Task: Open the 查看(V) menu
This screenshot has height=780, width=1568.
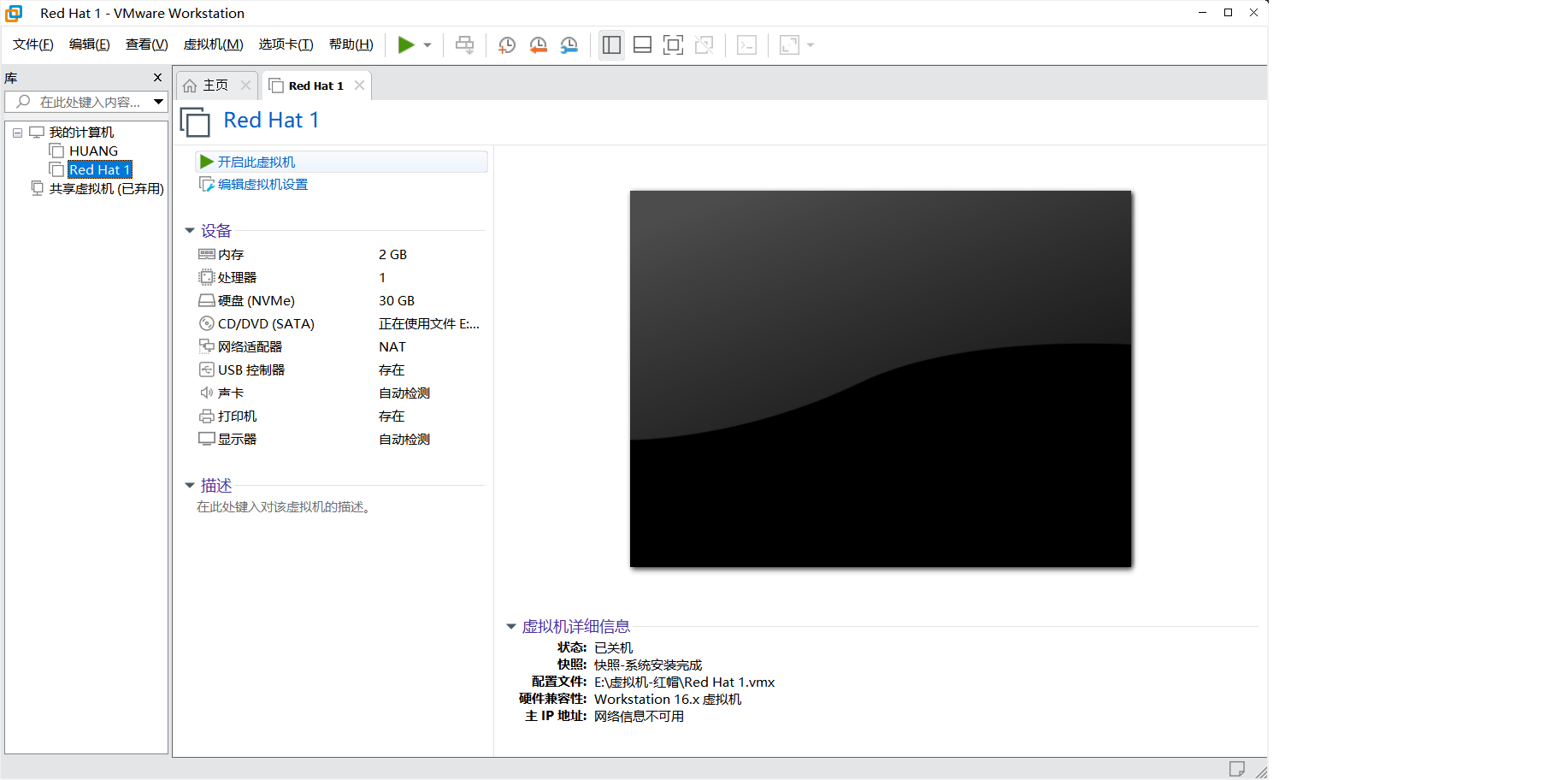Action: coord(146,44)
